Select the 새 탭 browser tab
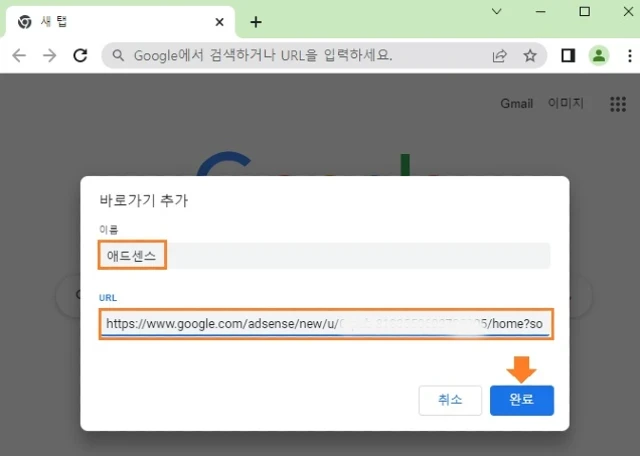This screenshot has width=640, height=456. 120,22
